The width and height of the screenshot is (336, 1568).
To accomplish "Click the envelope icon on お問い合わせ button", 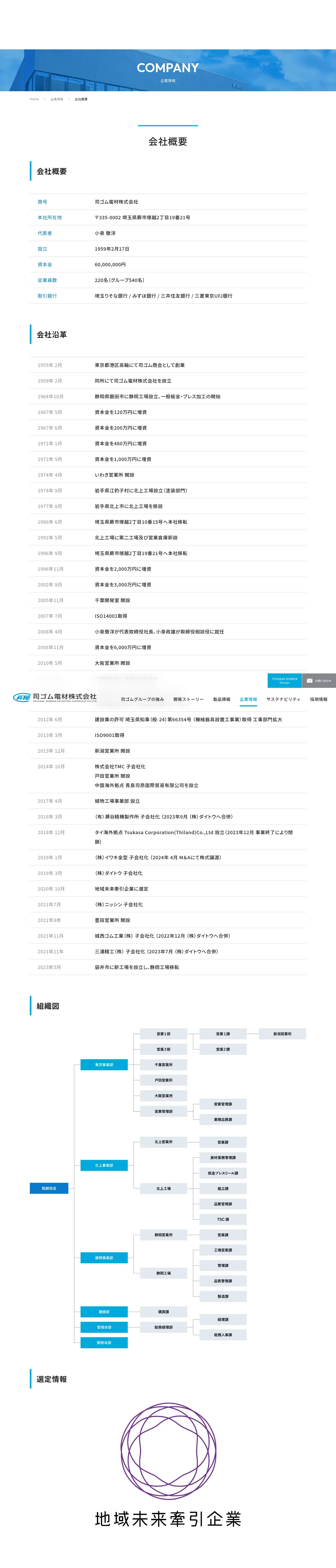I will tap(310, 681).
